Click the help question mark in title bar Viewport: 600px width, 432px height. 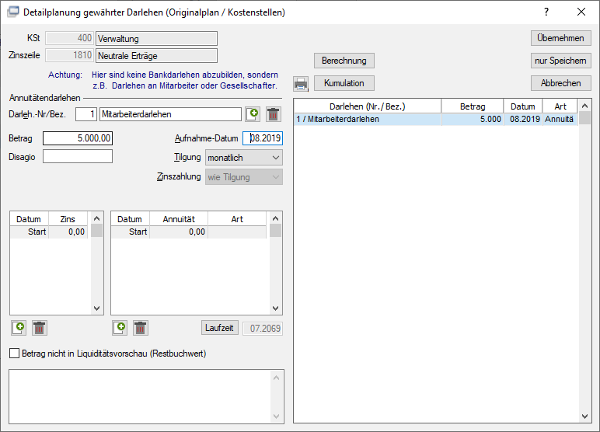546,12
